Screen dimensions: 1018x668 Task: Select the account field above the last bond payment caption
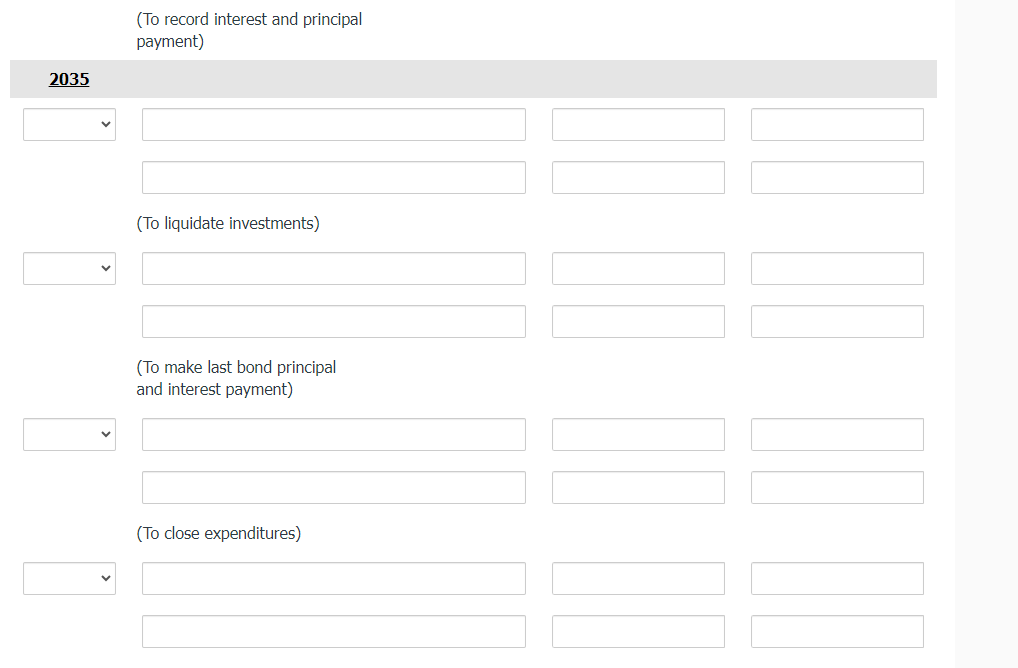click(333, 321)
